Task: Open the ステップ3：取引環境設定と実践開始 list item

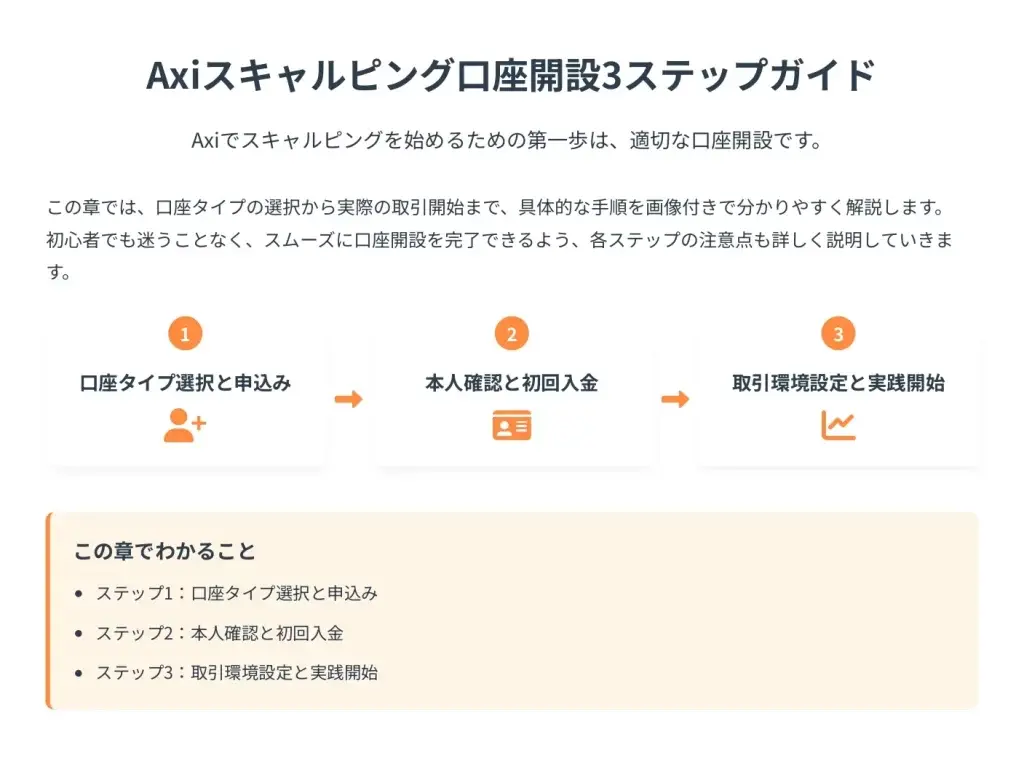Action: pyautogui.click(x=236, y=672)
